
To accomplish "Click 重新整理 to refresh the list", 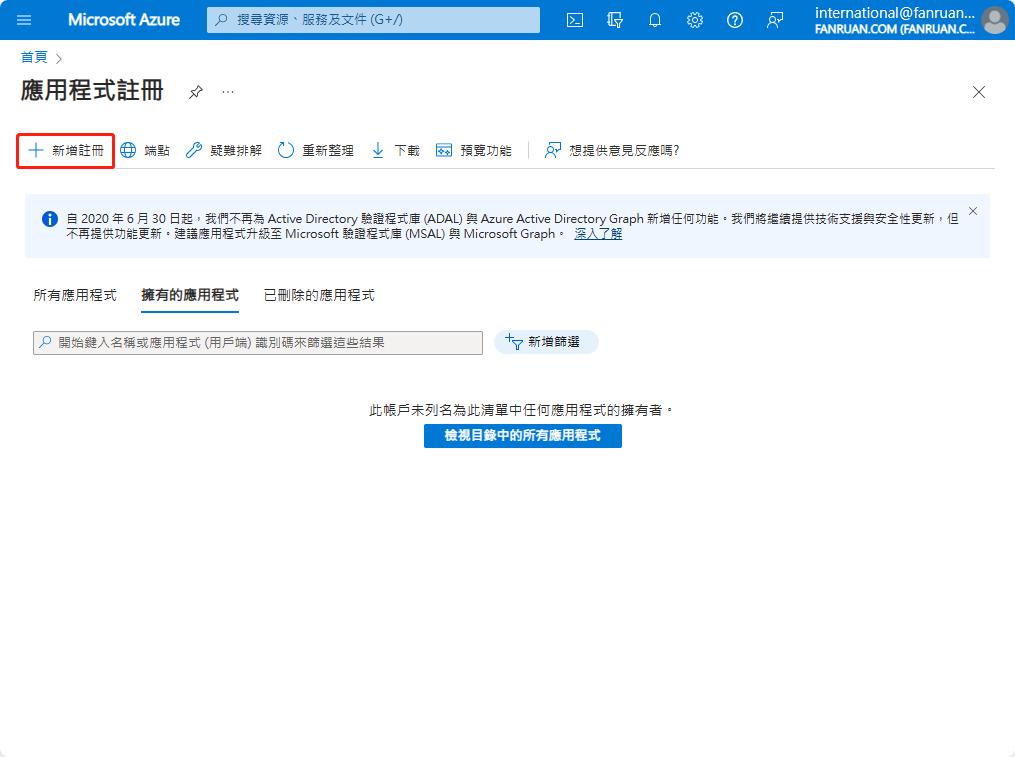I will pyautogui.click(x=315, y=151).
